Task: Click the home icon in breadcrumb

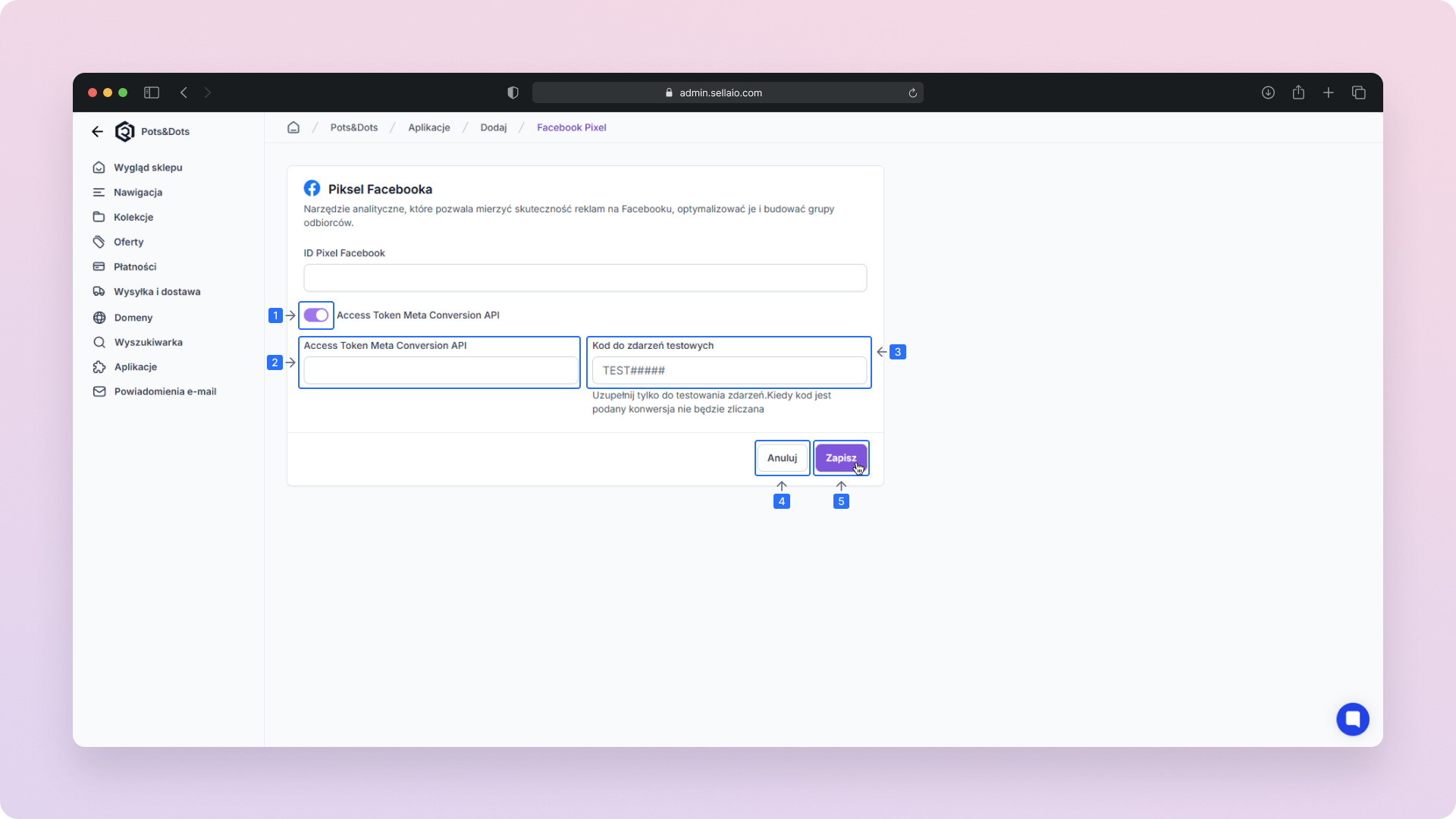Action: tap(293, 127)
